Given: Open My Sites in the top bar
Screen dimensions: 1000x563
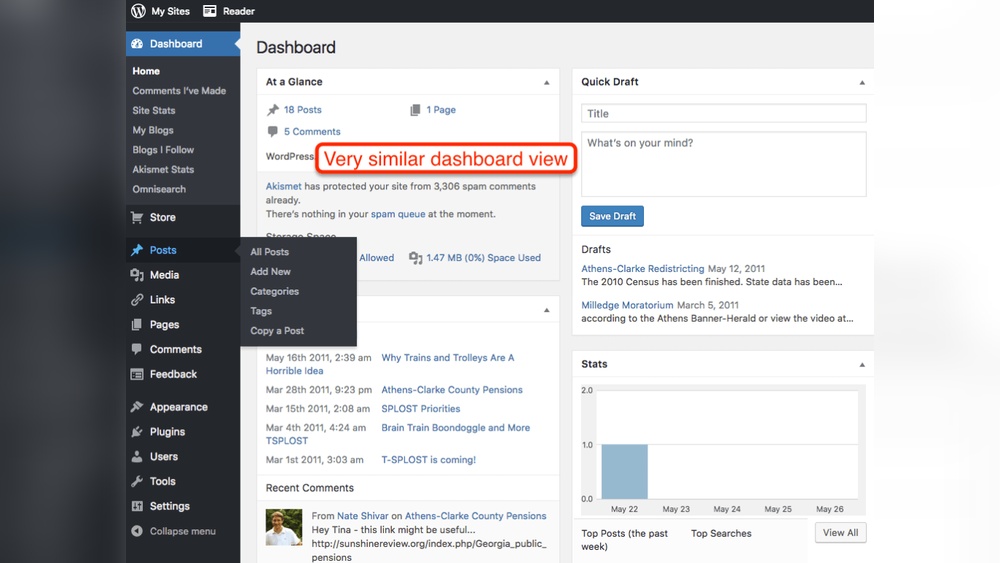Looking at the screenshot, I should pos(170,11).
